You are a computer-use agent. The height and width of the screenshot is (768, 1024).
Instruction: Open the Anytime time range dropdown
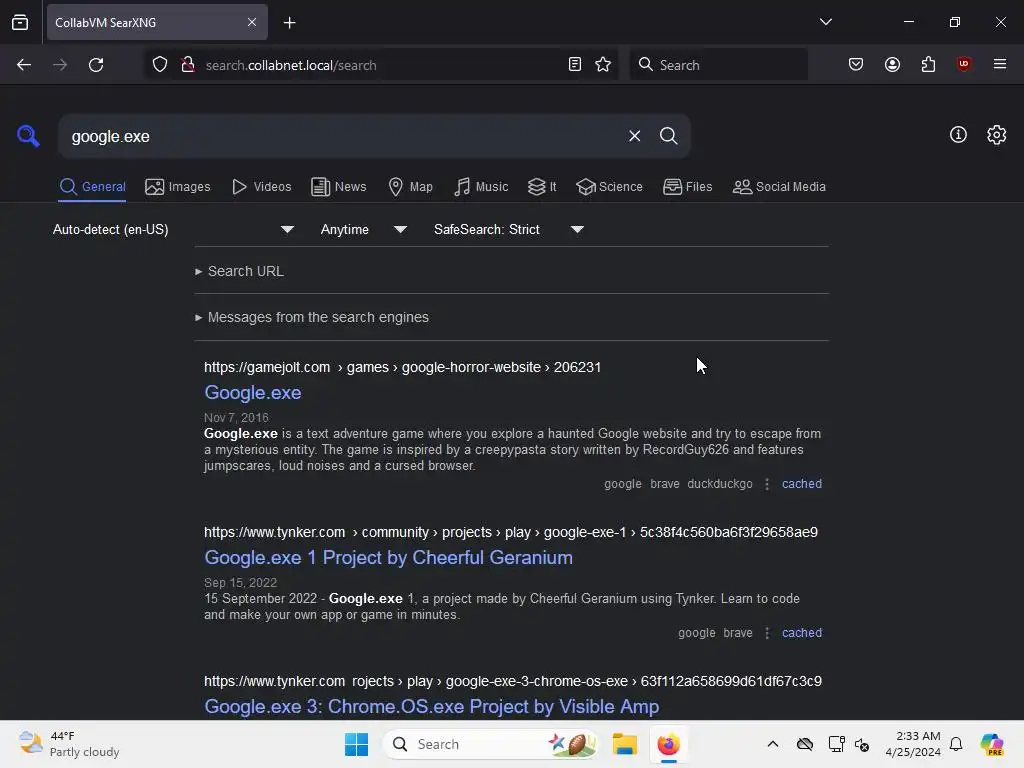coord(364,229)
